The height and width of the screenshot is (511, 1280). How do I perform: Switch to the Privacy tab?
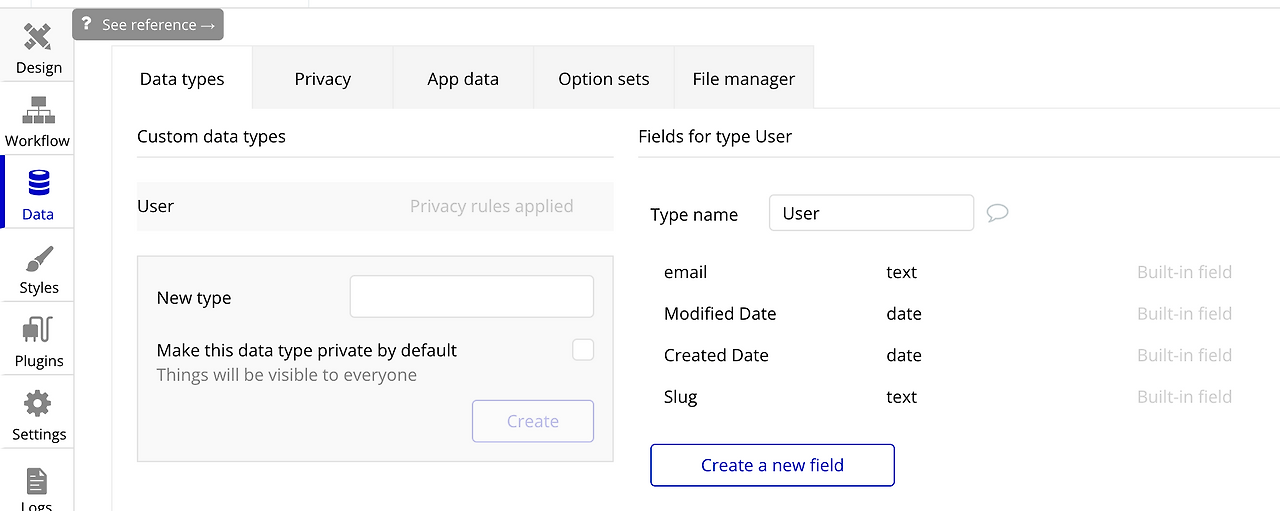[x=322, y=79]
